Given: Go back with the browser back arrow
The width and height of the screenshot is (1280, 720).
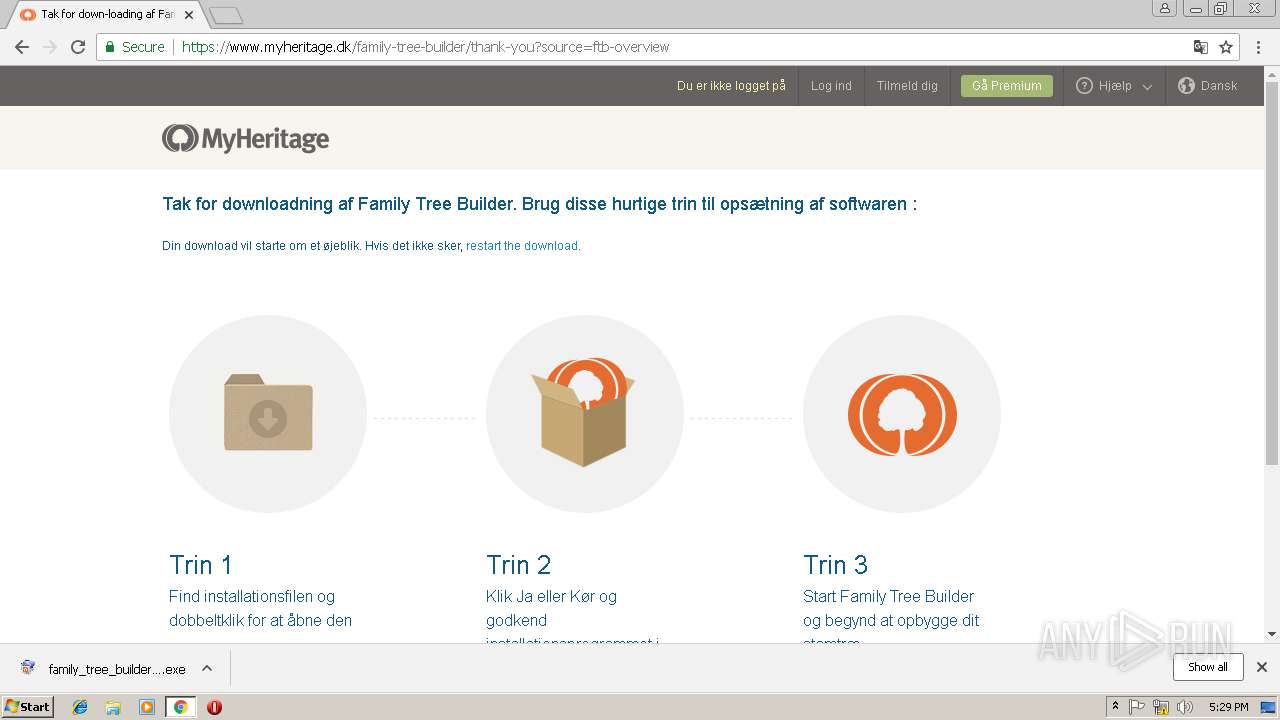Looking at the screenshot, I should [22, 47].
